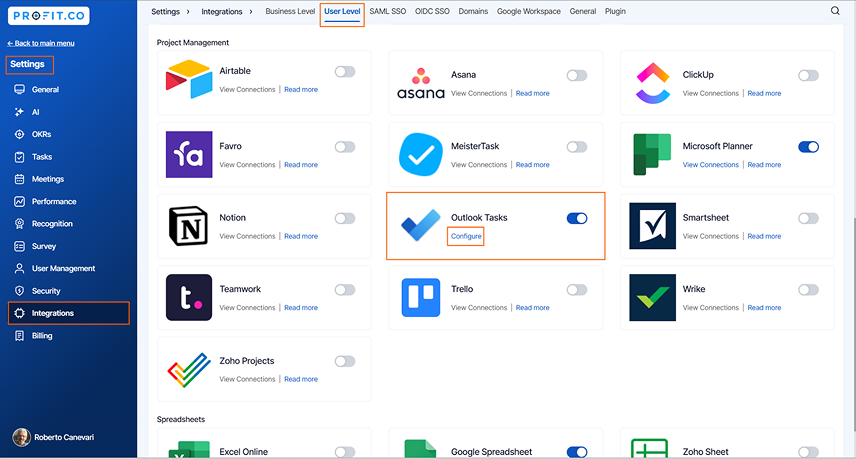Open the SAML SSO tab
856x459 pixels.
(388, 11)
